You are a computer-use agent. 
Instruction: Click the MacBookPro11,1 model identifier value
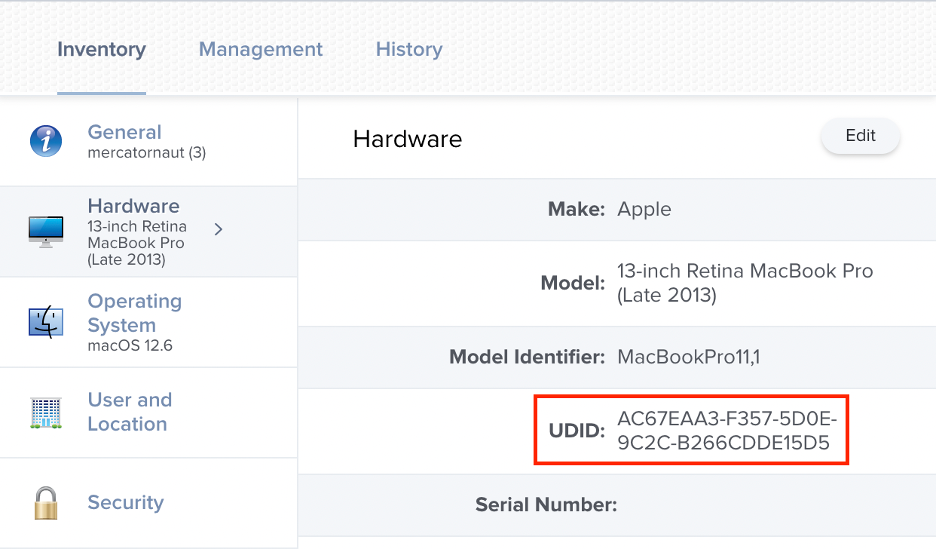pyautogui.click(x=688, y=357)
